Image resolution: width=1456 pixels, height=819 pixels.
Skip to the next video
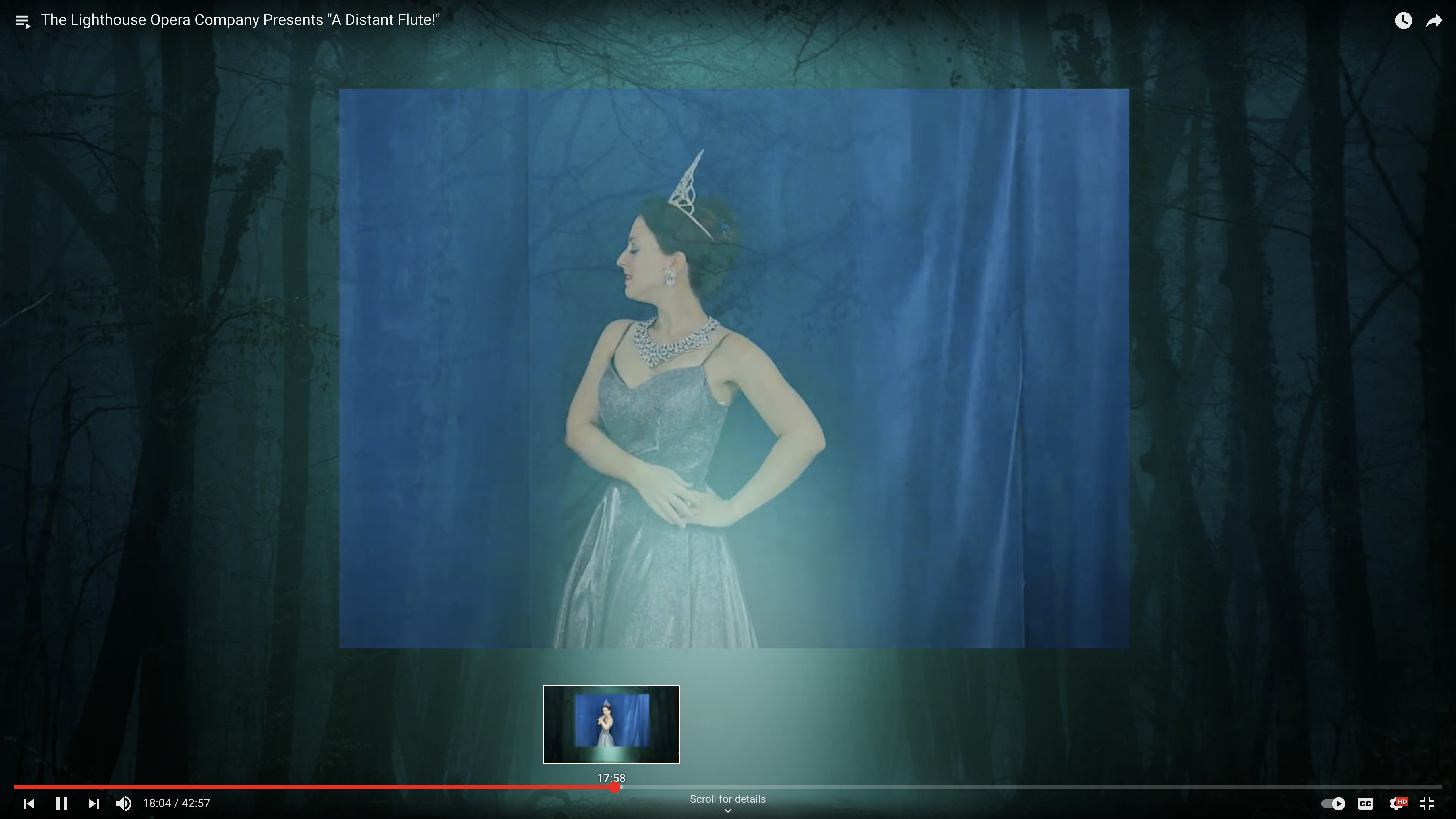(x=94, y=803)
